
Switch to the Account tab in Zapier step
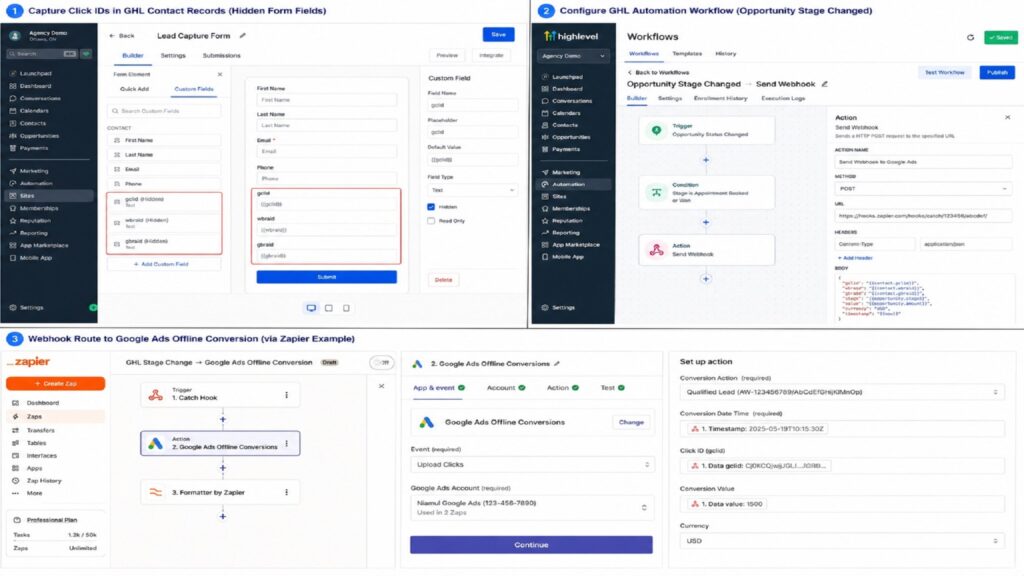pyautogui.click(x=505, y=387)
